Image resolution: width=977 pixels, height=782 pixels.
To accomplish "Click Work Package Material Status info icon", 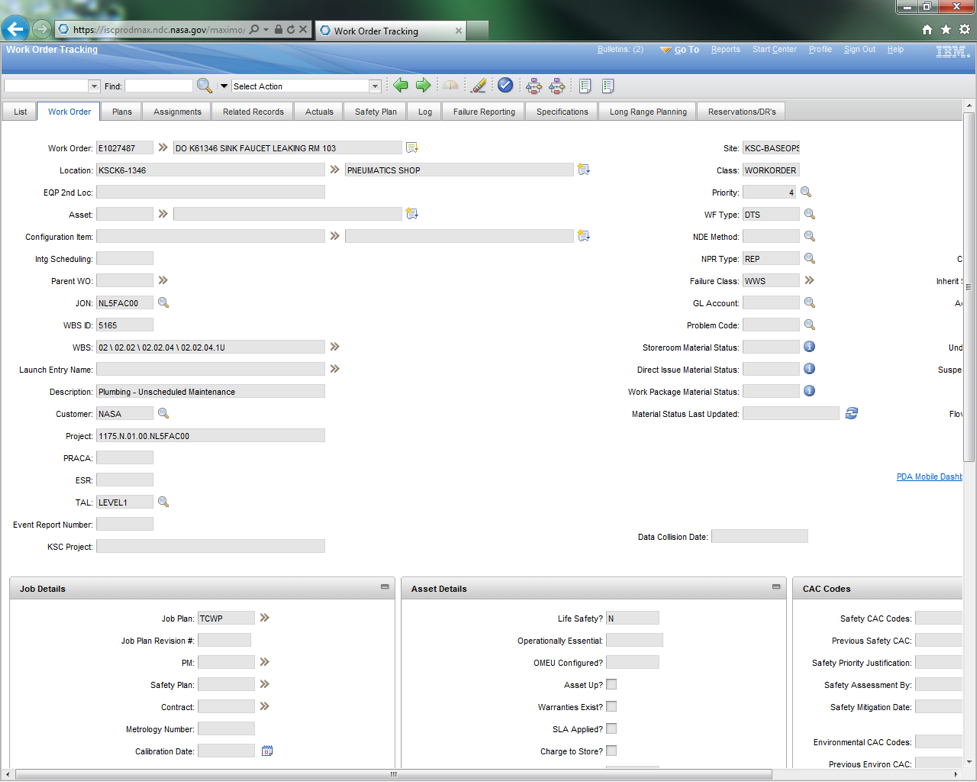I will [809, 391].
